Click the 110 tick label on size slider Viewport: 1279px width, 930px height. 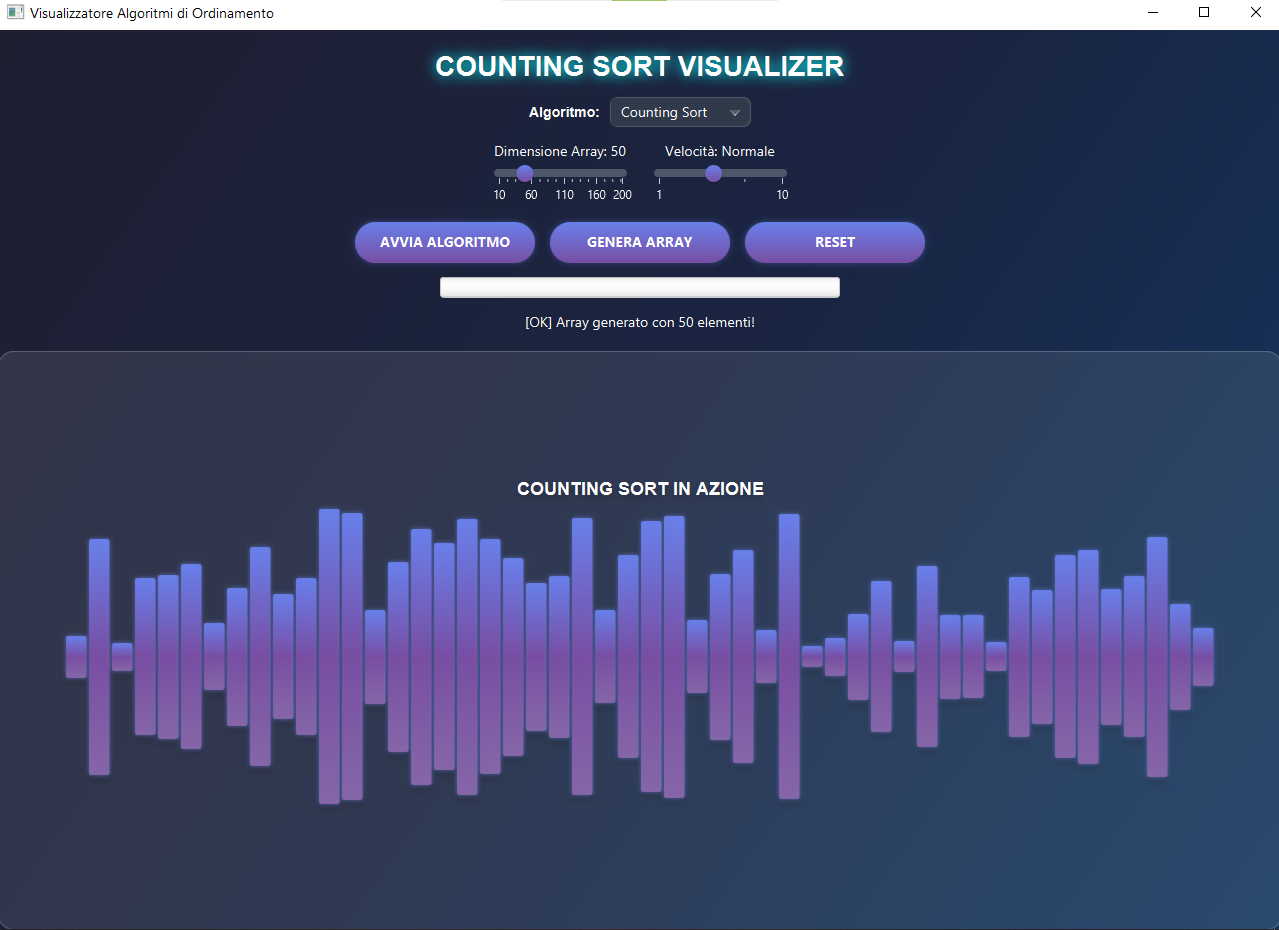click(565, 195)
